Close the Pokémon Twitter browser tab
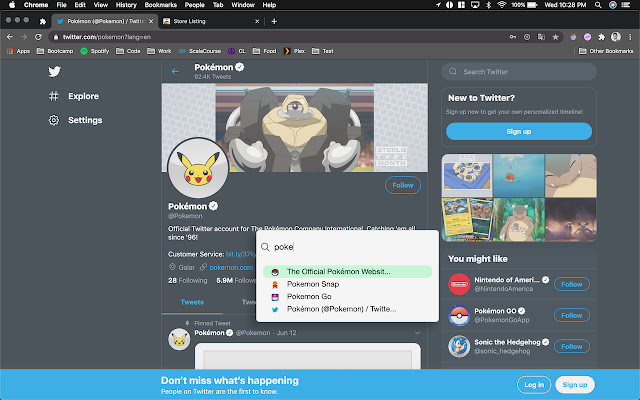This screenshot has width=640, height=400. [x=151, y=21]
